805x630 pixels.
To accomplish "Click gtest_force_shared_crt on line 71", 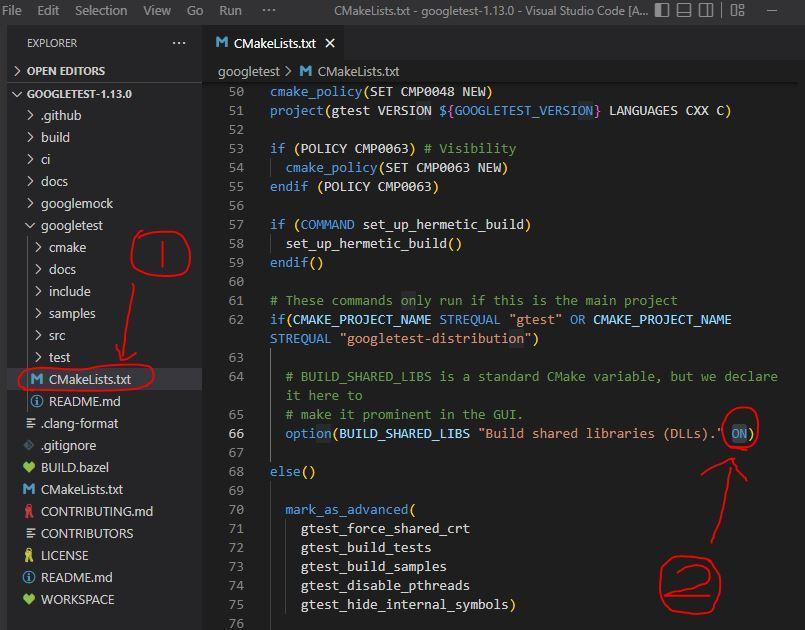I will (385, 529).
